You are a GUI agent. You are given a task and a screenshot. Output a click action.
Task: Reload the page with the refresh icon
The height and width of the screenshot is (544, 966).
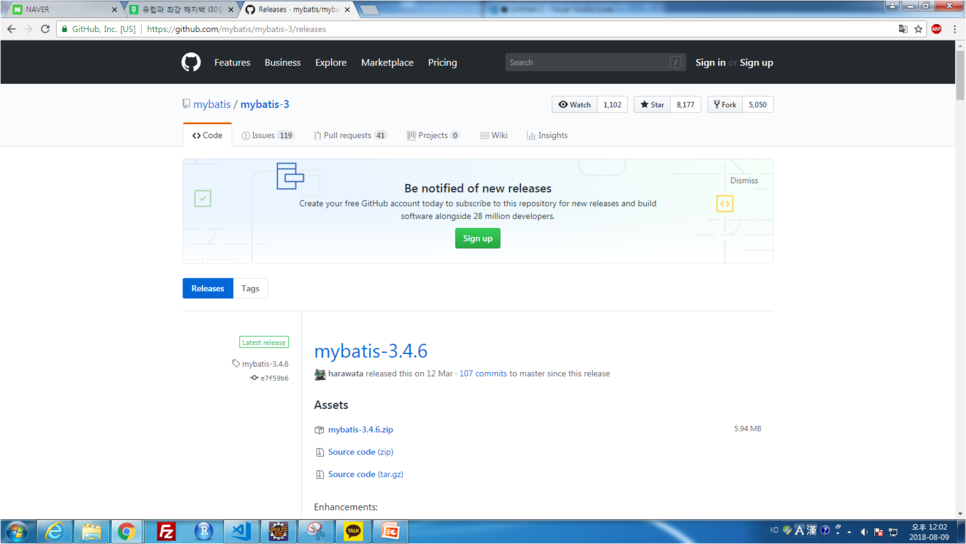tap(45, 29)
